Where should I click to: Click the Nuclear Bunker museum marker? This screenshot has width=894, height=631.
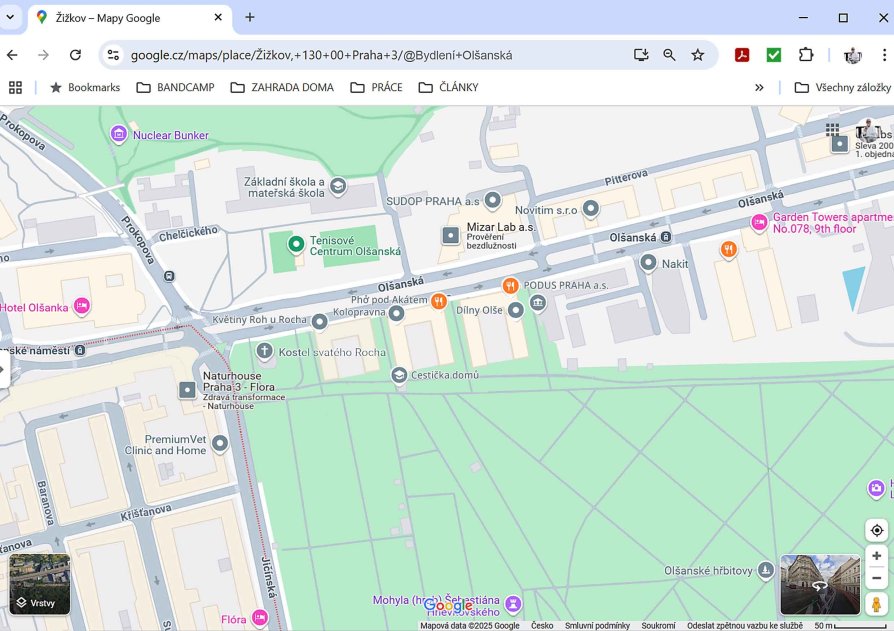[x=119, y=135]
